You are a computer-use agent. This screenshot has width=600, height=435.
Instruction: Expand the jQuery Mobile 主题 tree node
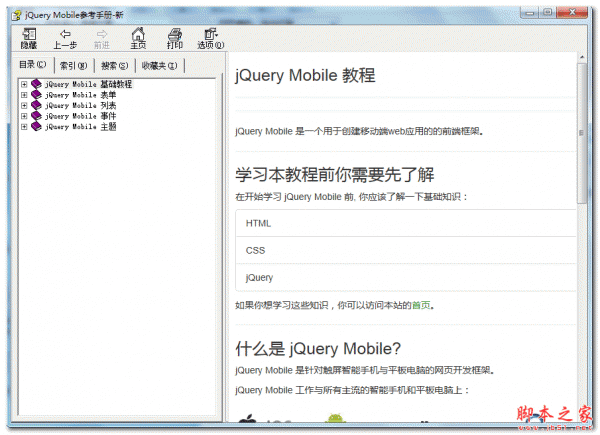(x=24, y=127)
